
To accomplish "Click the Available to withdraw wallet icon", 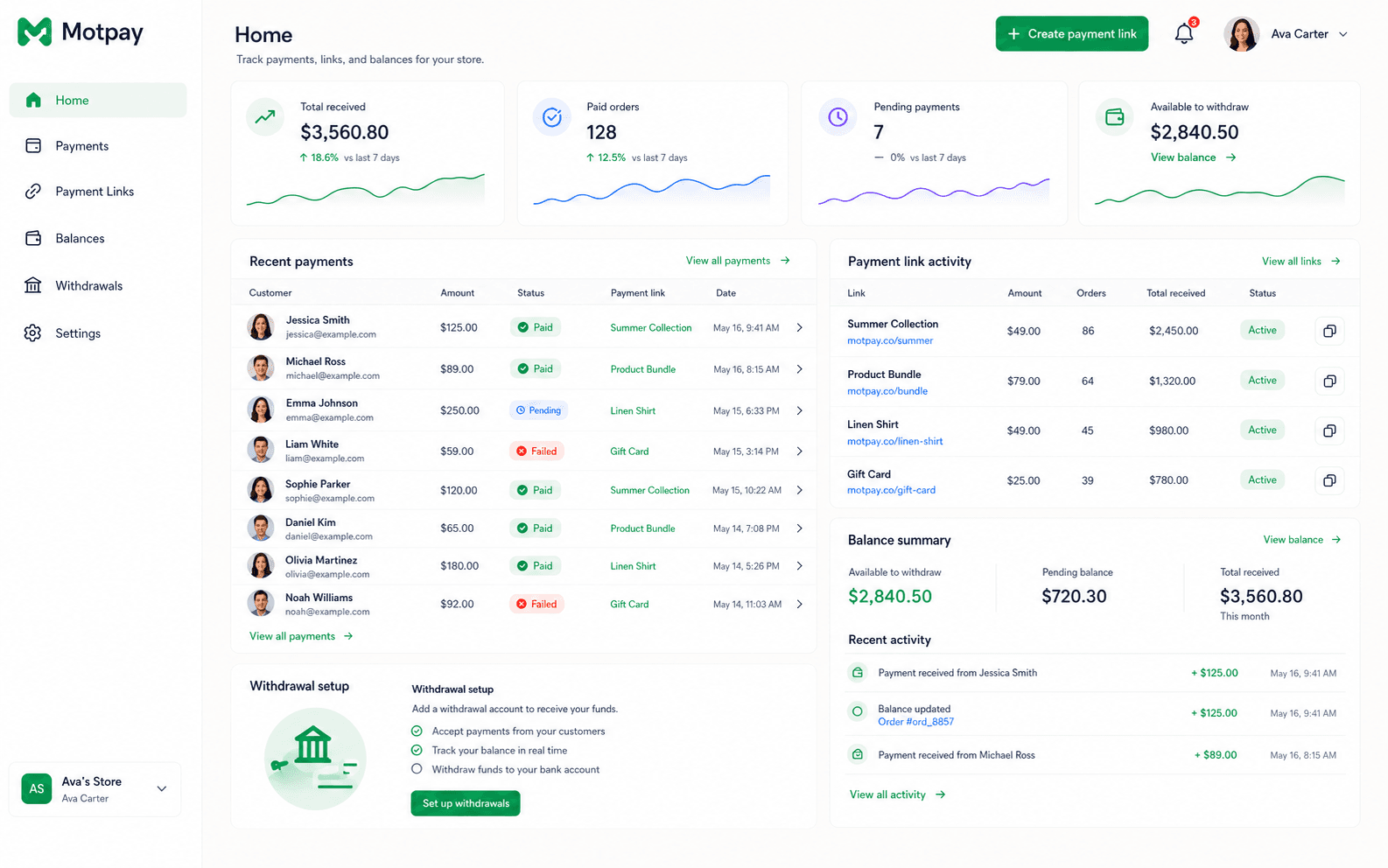I will click(x=1115, y=116).
